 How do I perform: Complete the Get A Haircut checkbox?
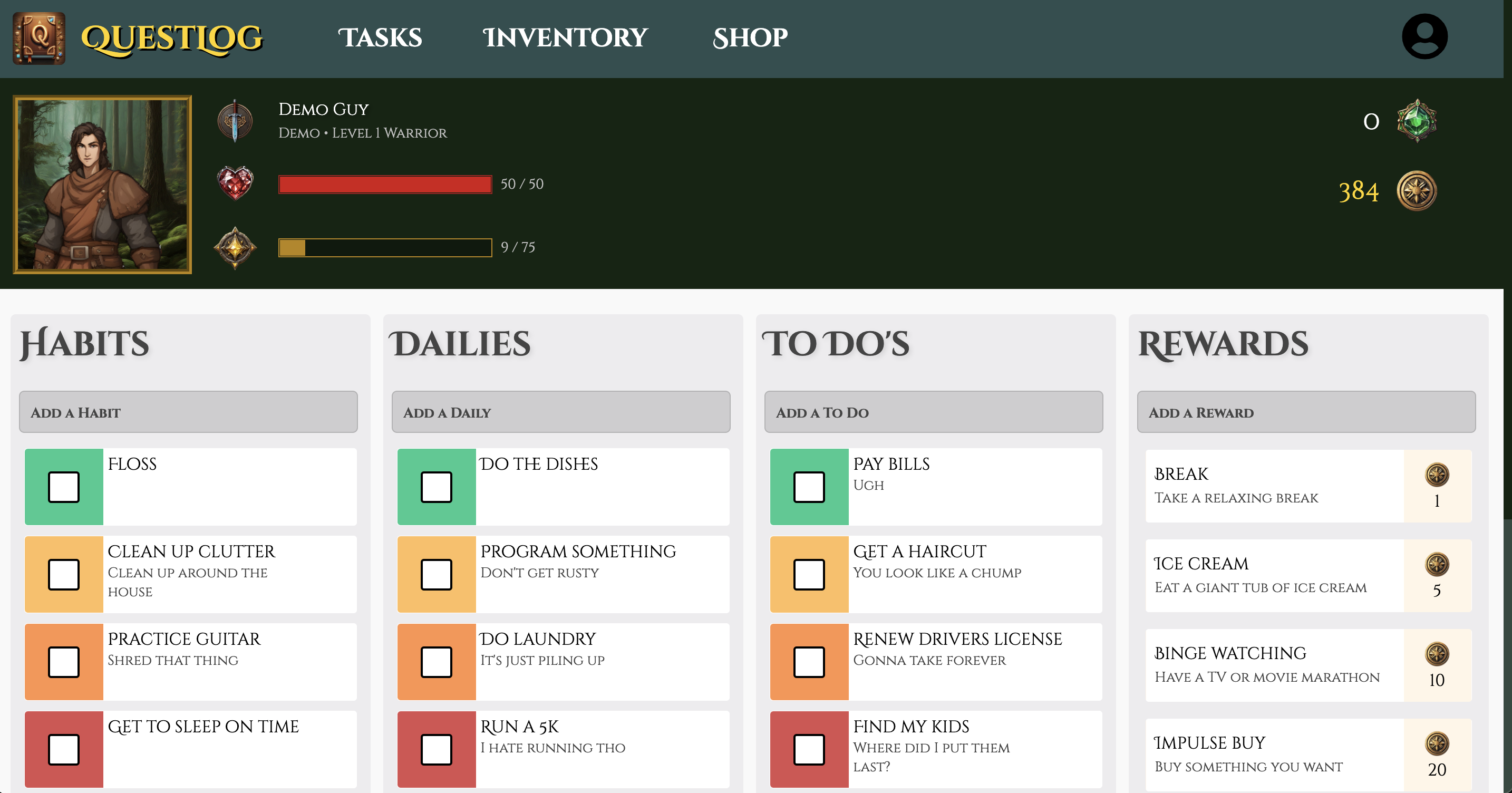coord(809,574)
